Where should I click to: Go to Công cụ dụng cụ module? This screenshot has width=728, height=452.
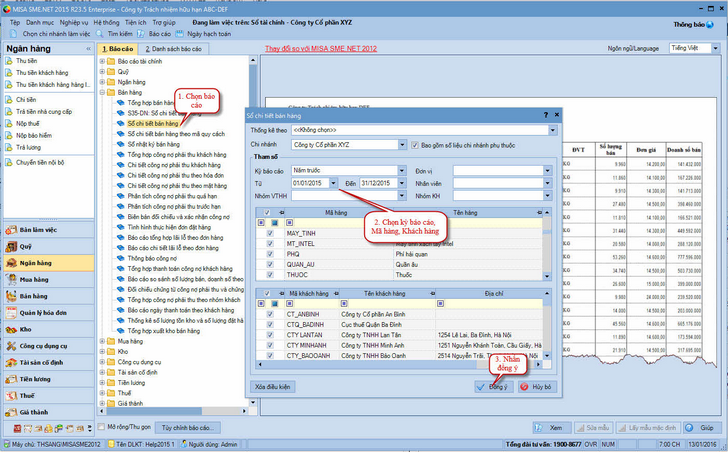pos(49,346)
